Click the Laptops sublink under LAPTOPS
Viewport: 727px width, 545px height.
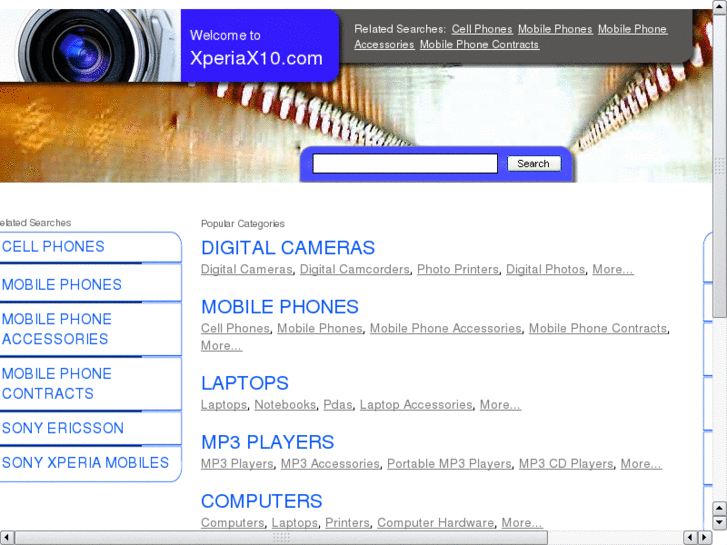click(x=224, y=405)
